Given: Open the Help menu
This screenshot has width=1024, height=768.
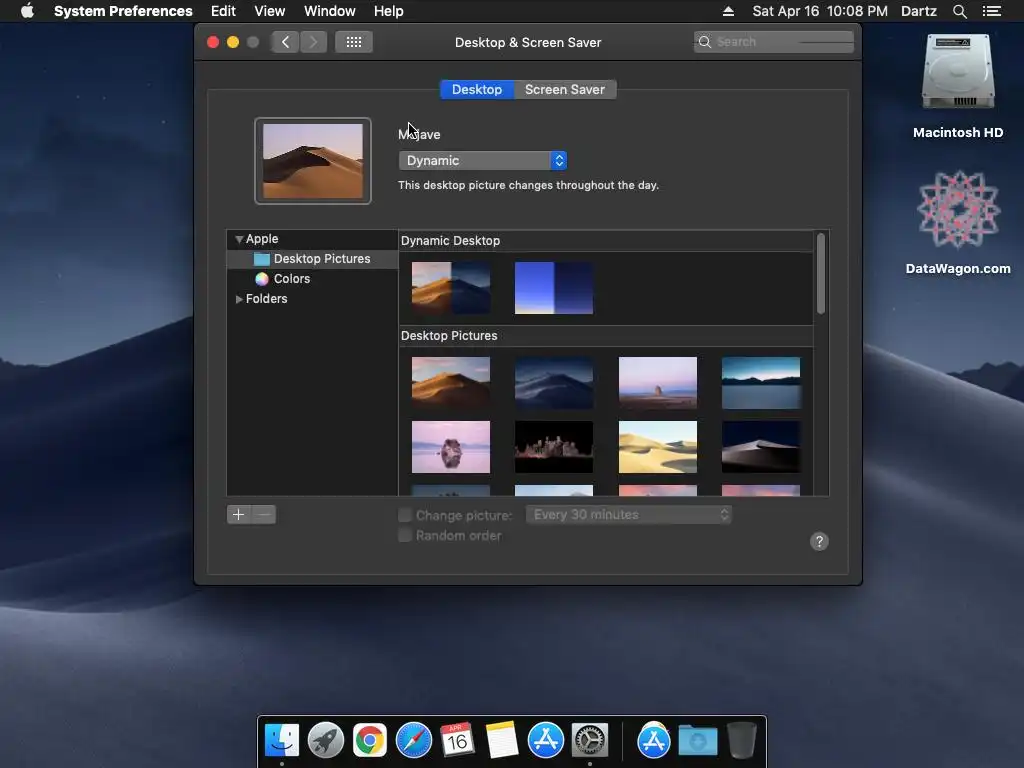Looking at the screenshot, I should 389,11.
